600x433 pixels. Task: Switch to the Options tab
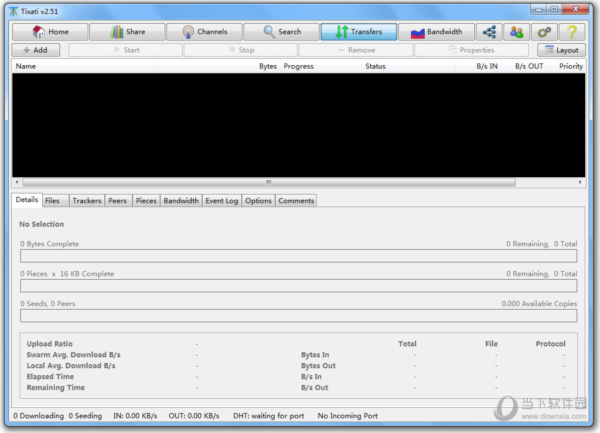point(258,201)
